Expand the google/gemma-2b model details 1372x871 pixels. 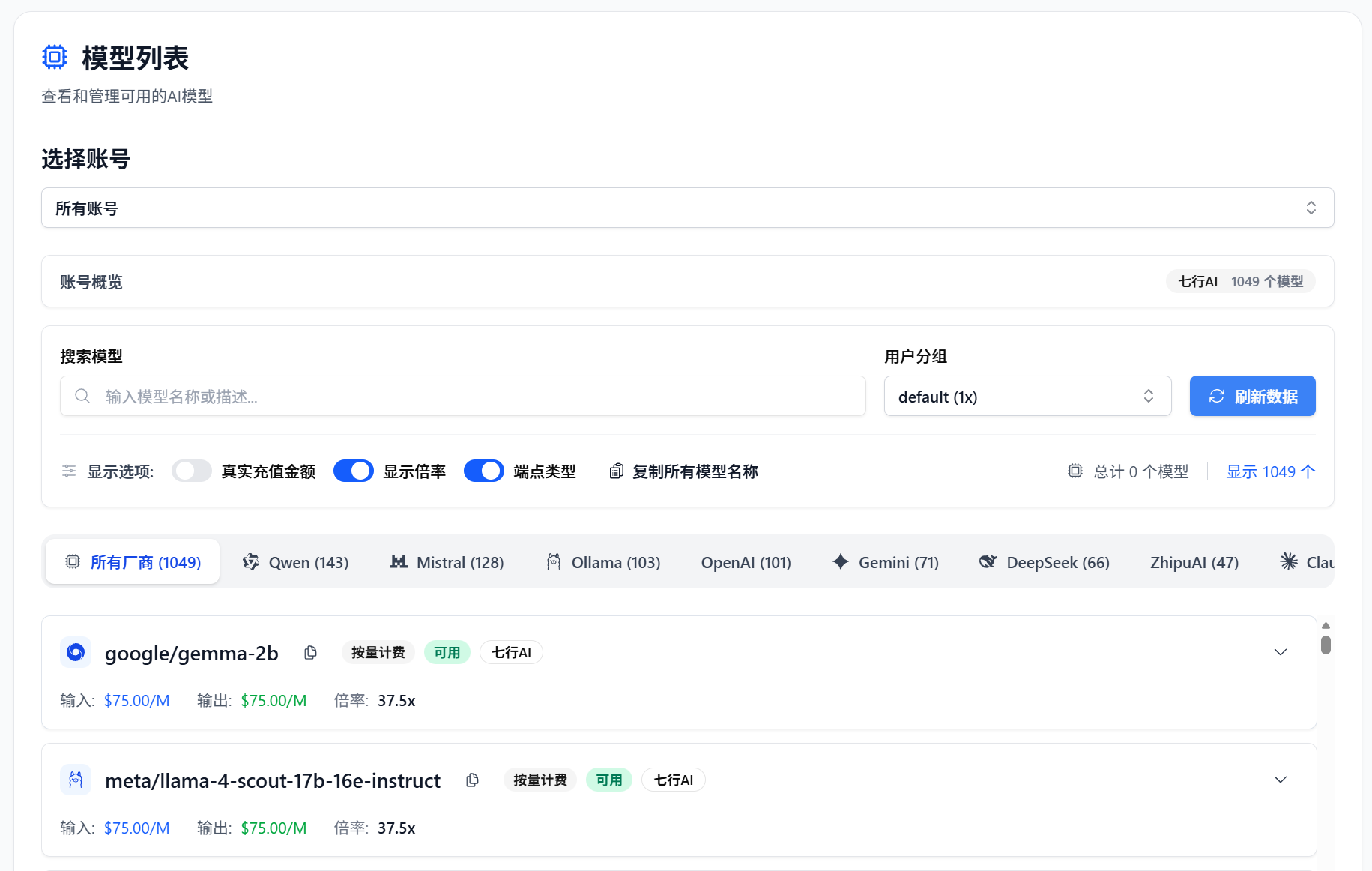tap(1280, 652)
